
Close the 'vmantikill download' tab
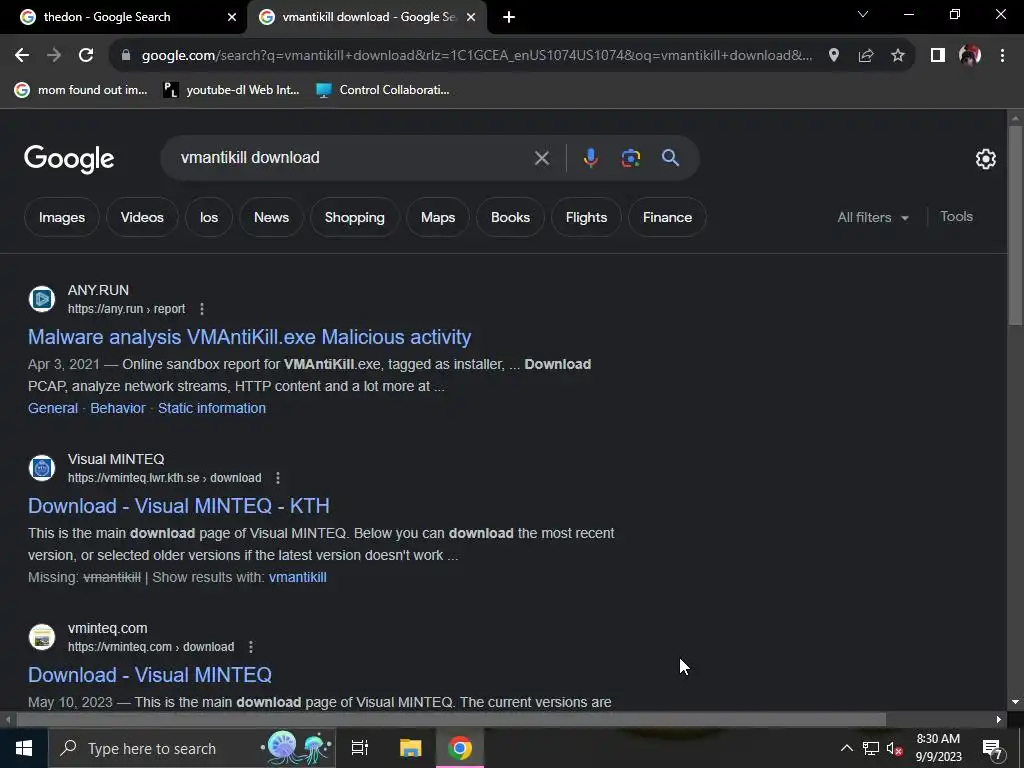(x=471, y=17)
